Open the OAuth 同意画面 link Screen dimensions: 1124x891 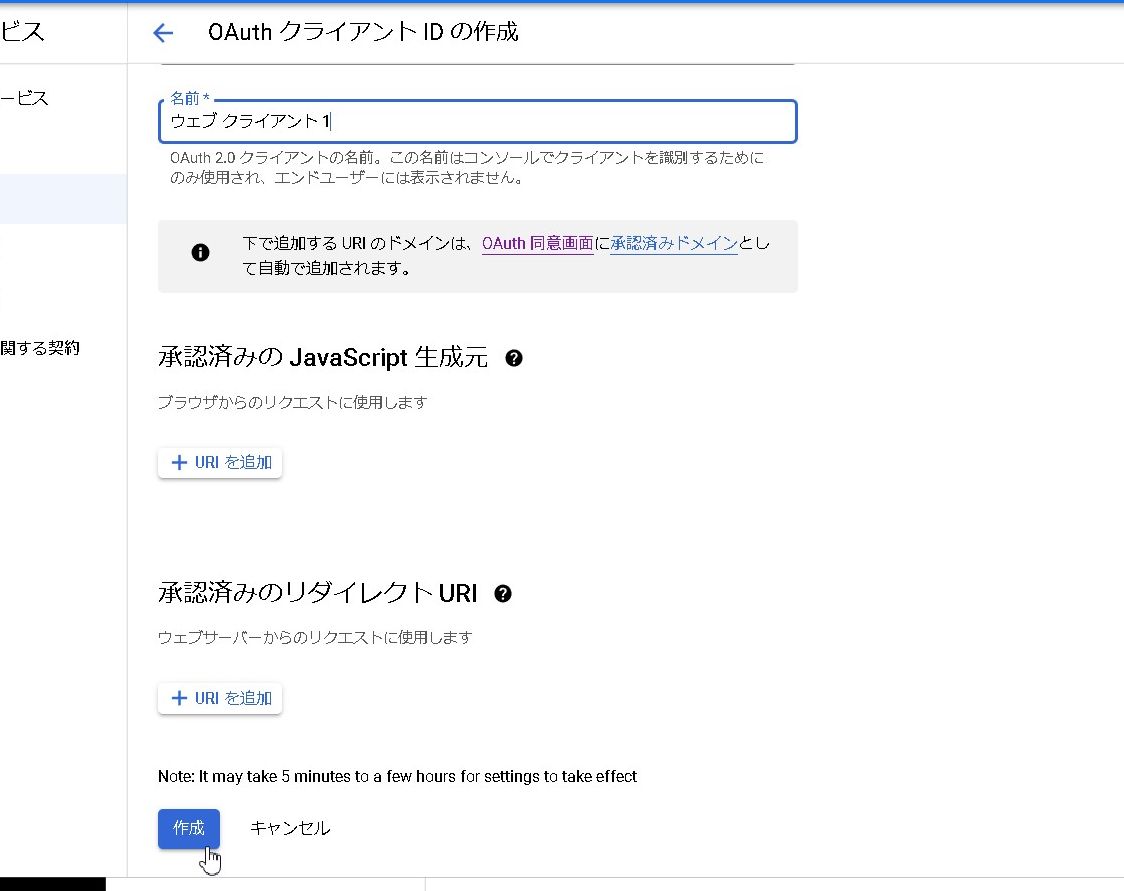pyautogui.click(x=537, y=243)
